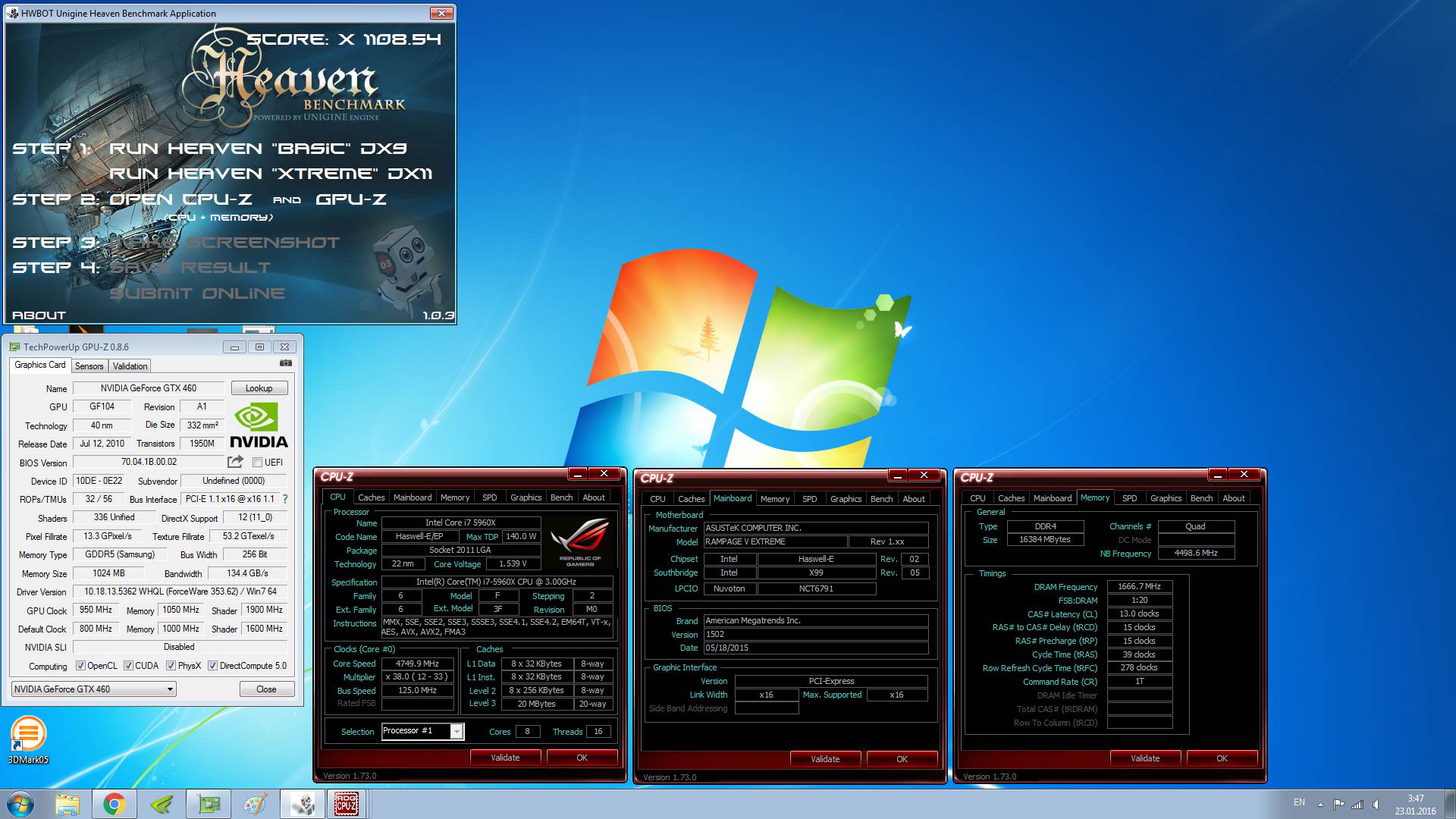Click the Threads value field showing 16
The image size is (1456, 819).
point(598,731)
